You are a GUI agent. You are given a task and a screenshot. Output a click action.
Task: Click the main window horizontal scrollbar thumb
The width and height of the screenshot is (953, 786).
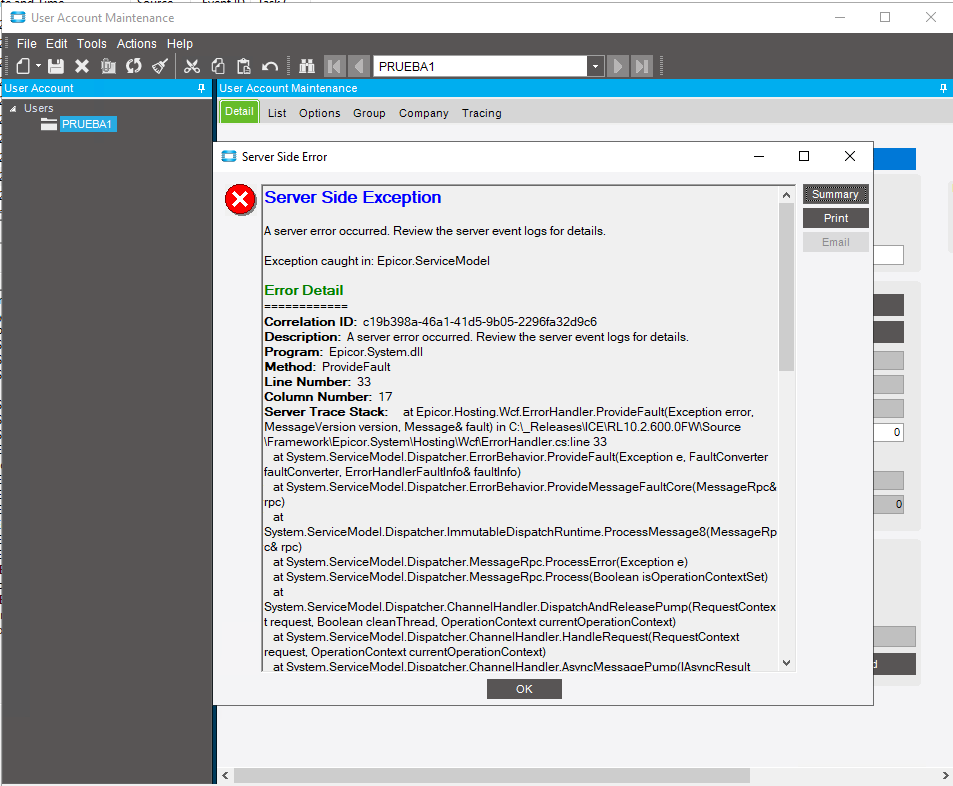tap(492, 775)
